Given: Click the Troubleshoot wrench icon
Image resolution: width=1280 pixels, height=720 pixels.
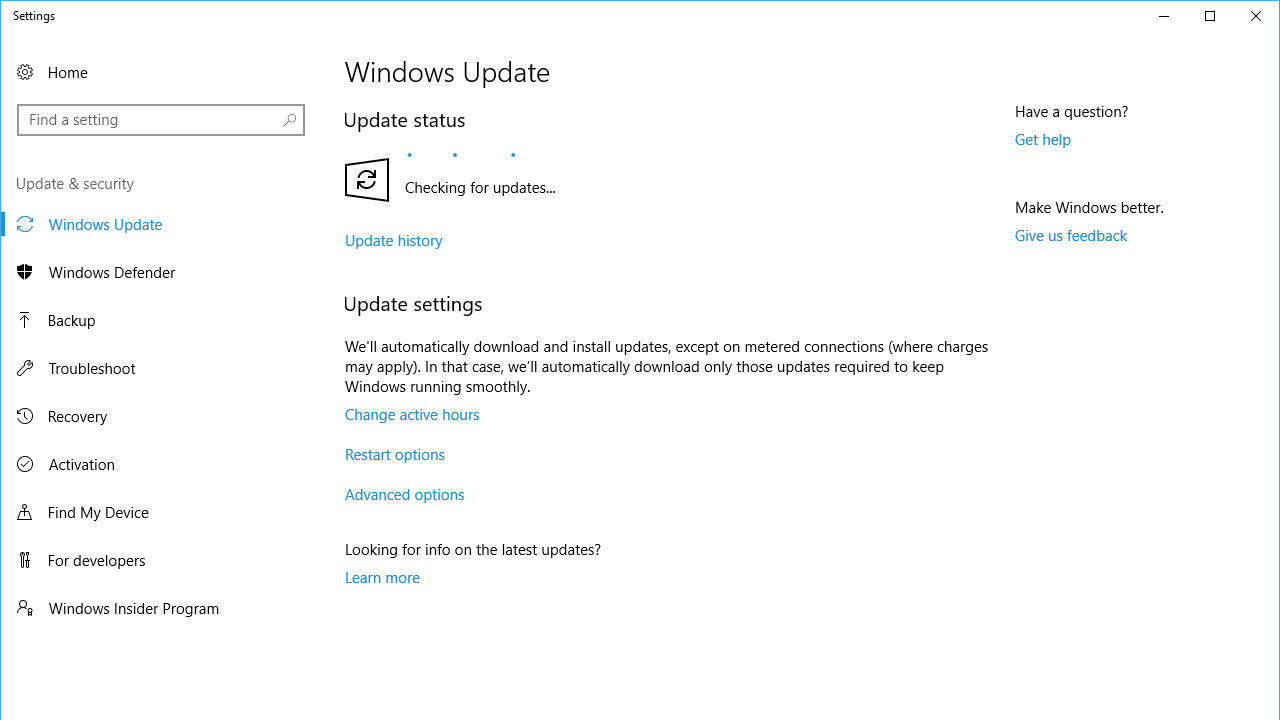Looking at the screenshot, I should (x=25, y=368).
